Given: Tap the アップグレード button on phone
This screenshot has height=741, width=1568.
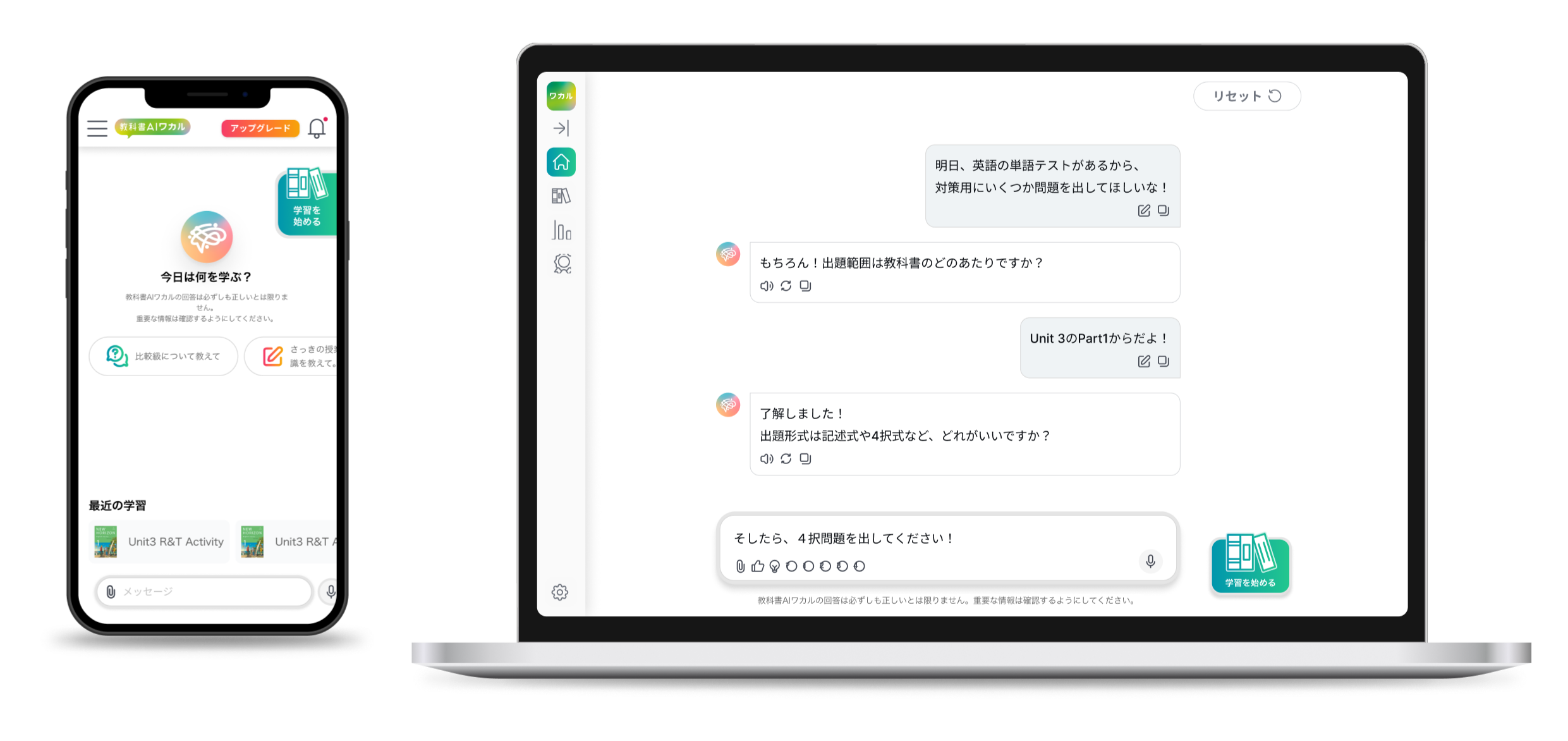Looking at the screenshot, I should (x=260, y=128).
